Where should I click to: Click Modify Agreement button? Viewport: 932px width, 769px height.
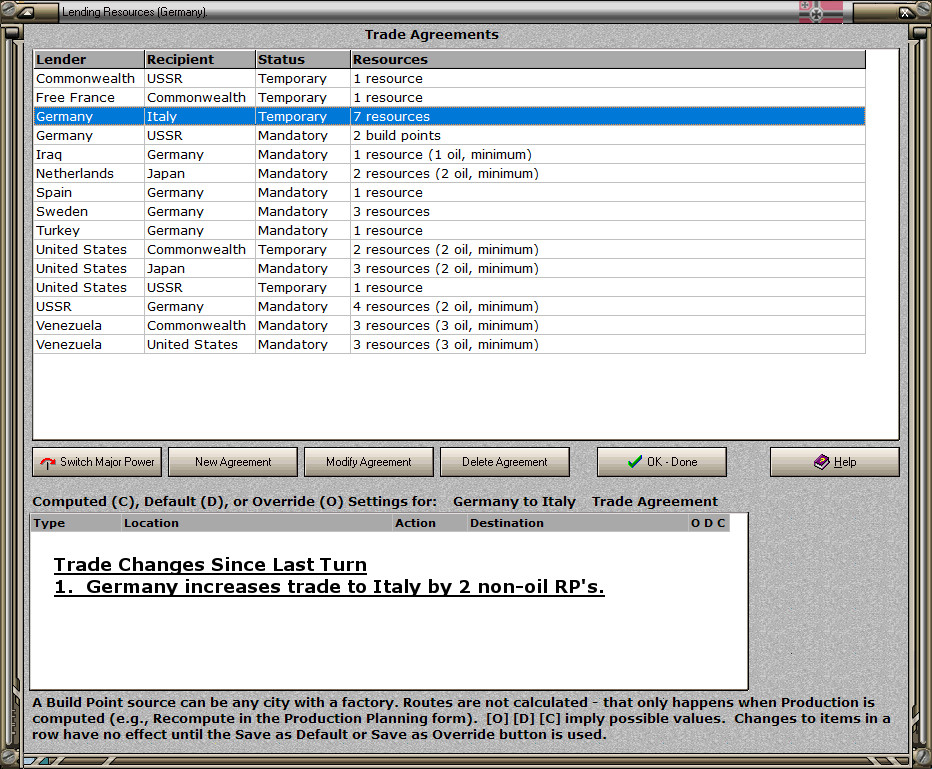point(369,462)
